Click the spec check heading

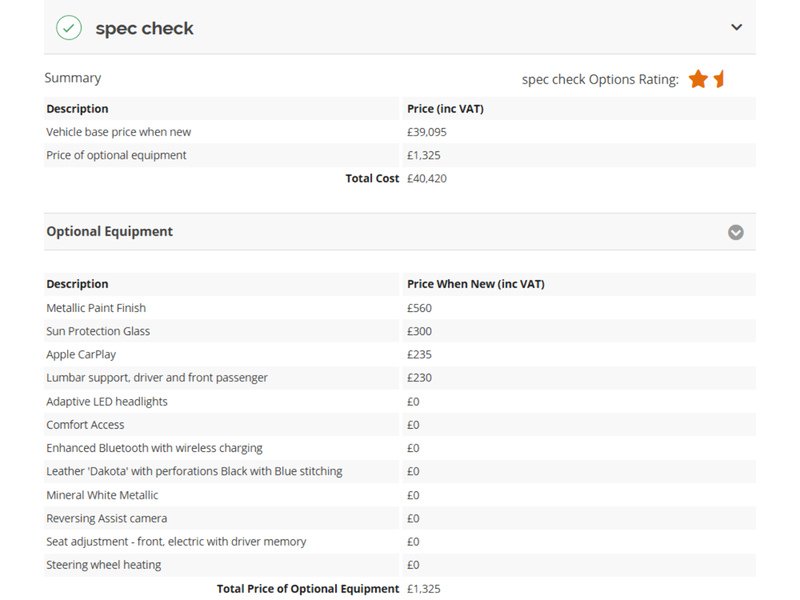[144, 28]
